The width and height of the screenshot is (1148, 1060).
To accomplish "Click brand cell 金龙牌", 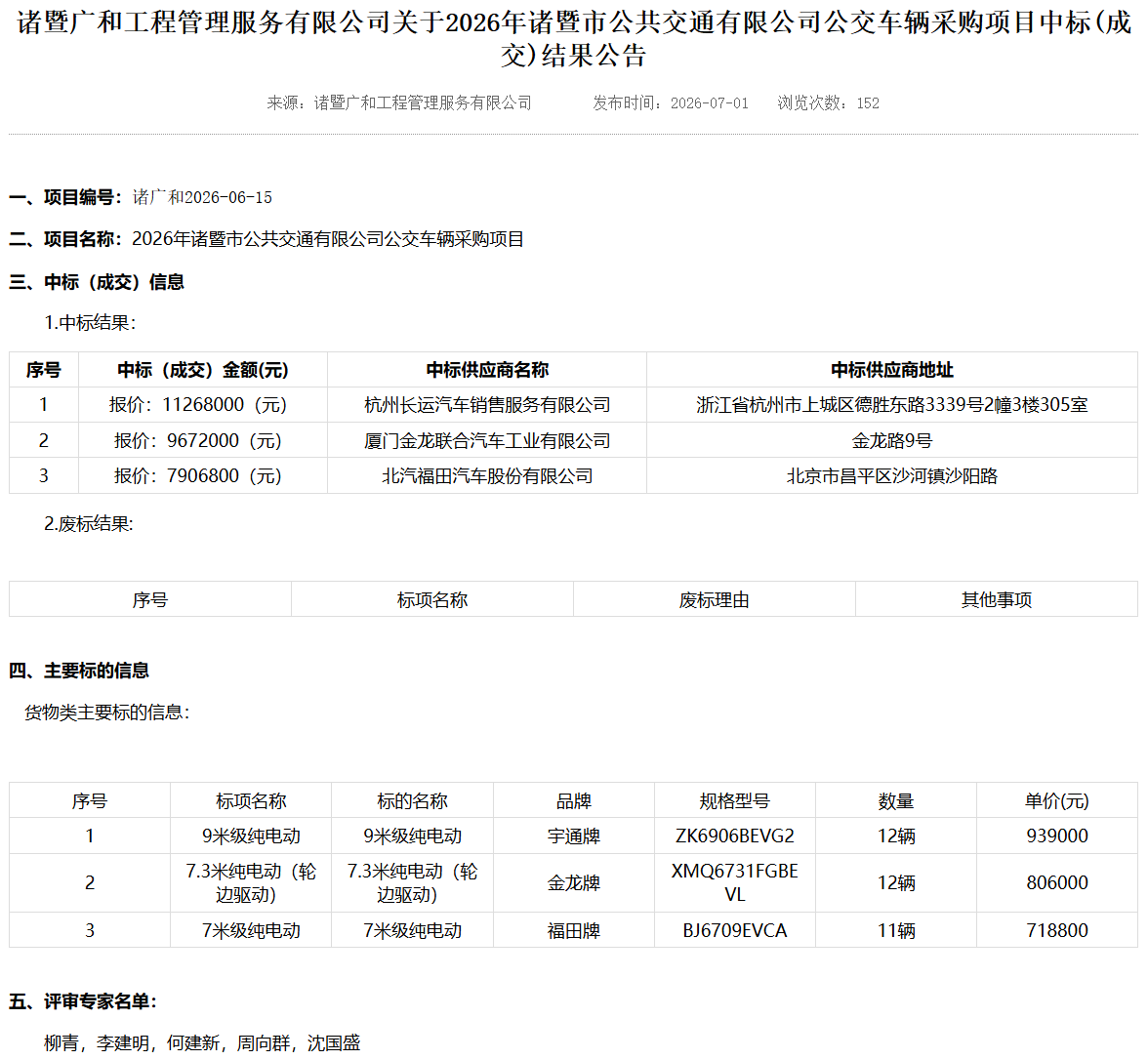I will [x=573, y=882].
